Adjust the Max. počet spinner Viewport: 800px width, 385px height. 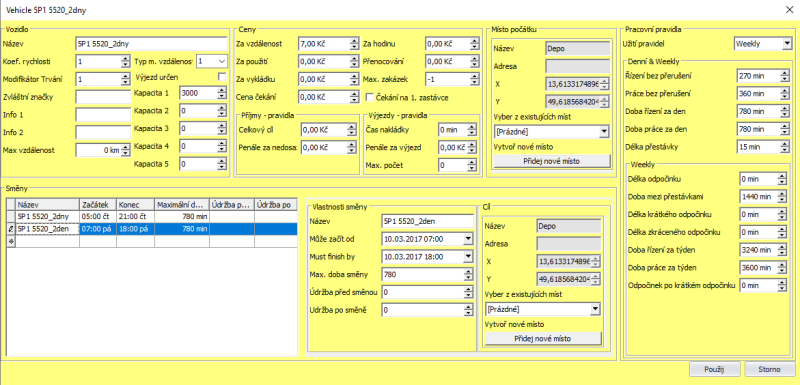click(x=473, y=165)
